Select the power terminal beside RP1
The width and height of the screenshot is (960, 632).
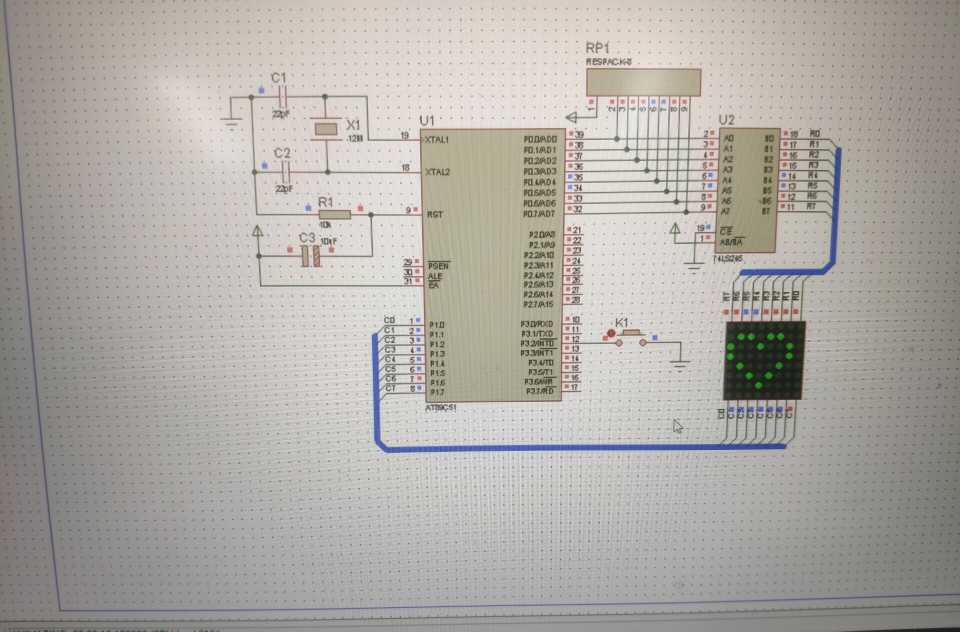(x=571, y=117)
